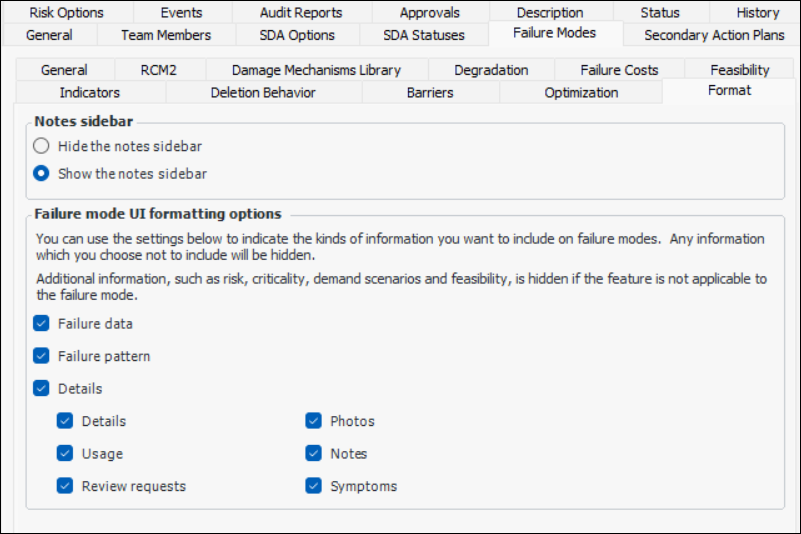801x534 pixels.
Task: Select Show the notes sidebar option
Action: tap(42, 173)
